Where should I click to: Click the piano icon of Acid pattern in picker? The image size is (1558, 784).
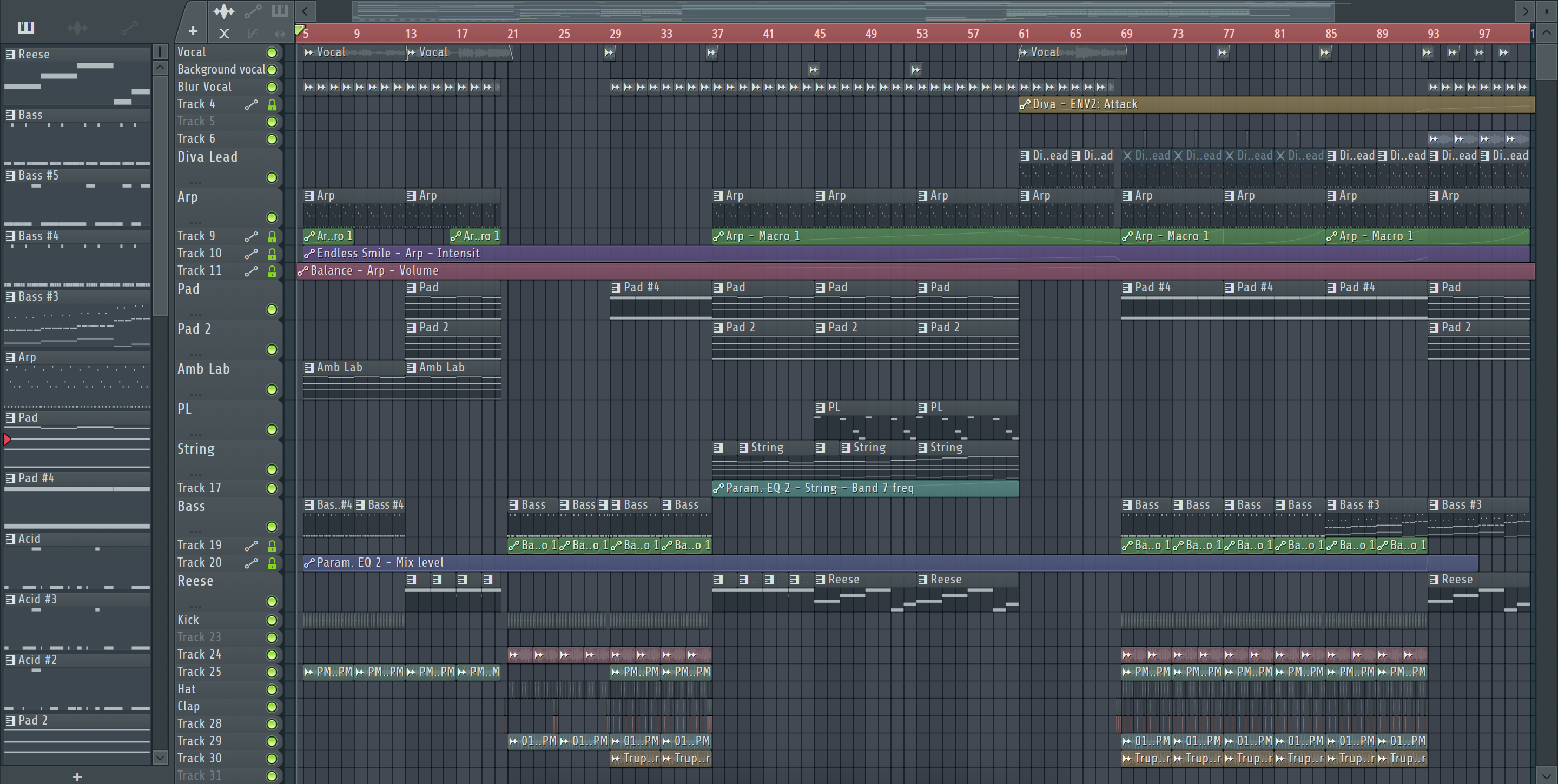tap(10, 539)
